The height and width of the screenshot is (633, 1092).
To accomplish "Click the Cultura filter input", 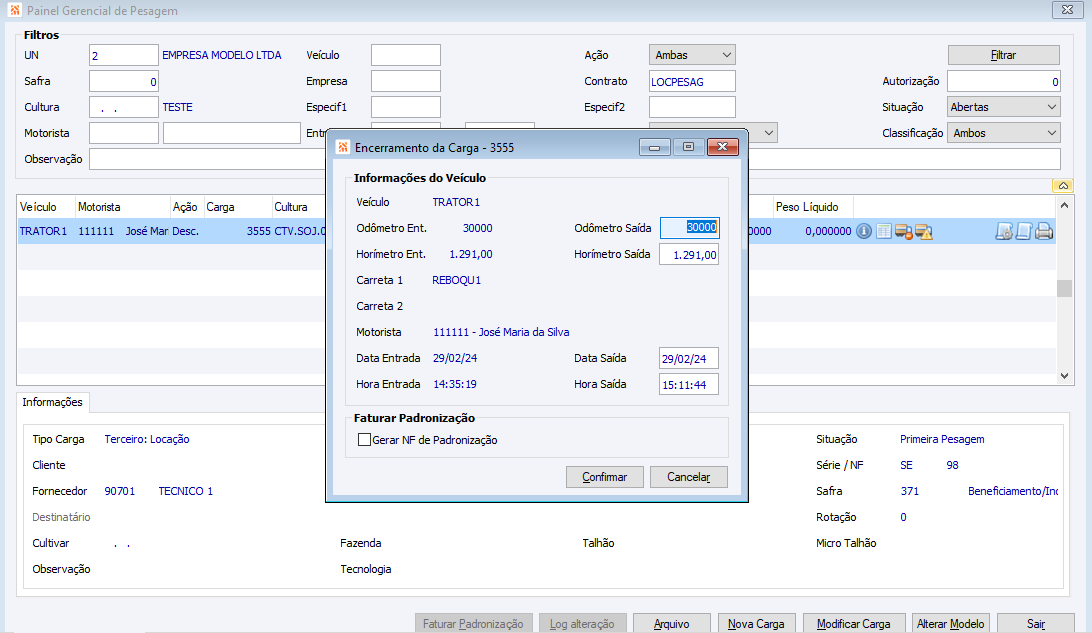I will point(124,107).
